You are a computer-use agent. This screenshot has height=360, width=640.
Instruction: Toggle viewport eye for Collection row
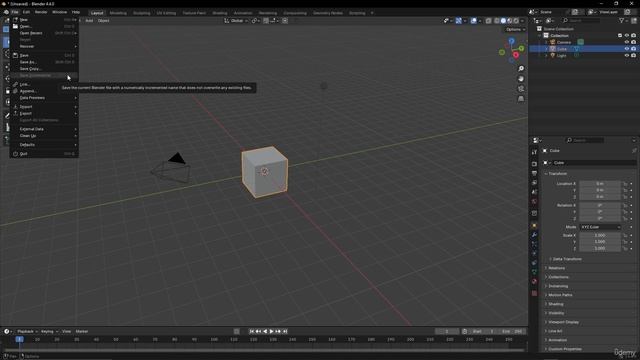[627, 36]
